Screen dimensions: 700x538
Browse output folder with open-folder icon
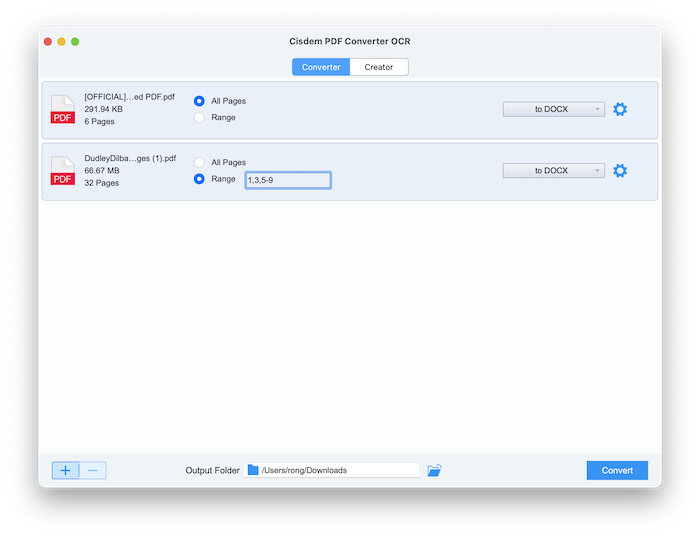(x=434, y=470)
